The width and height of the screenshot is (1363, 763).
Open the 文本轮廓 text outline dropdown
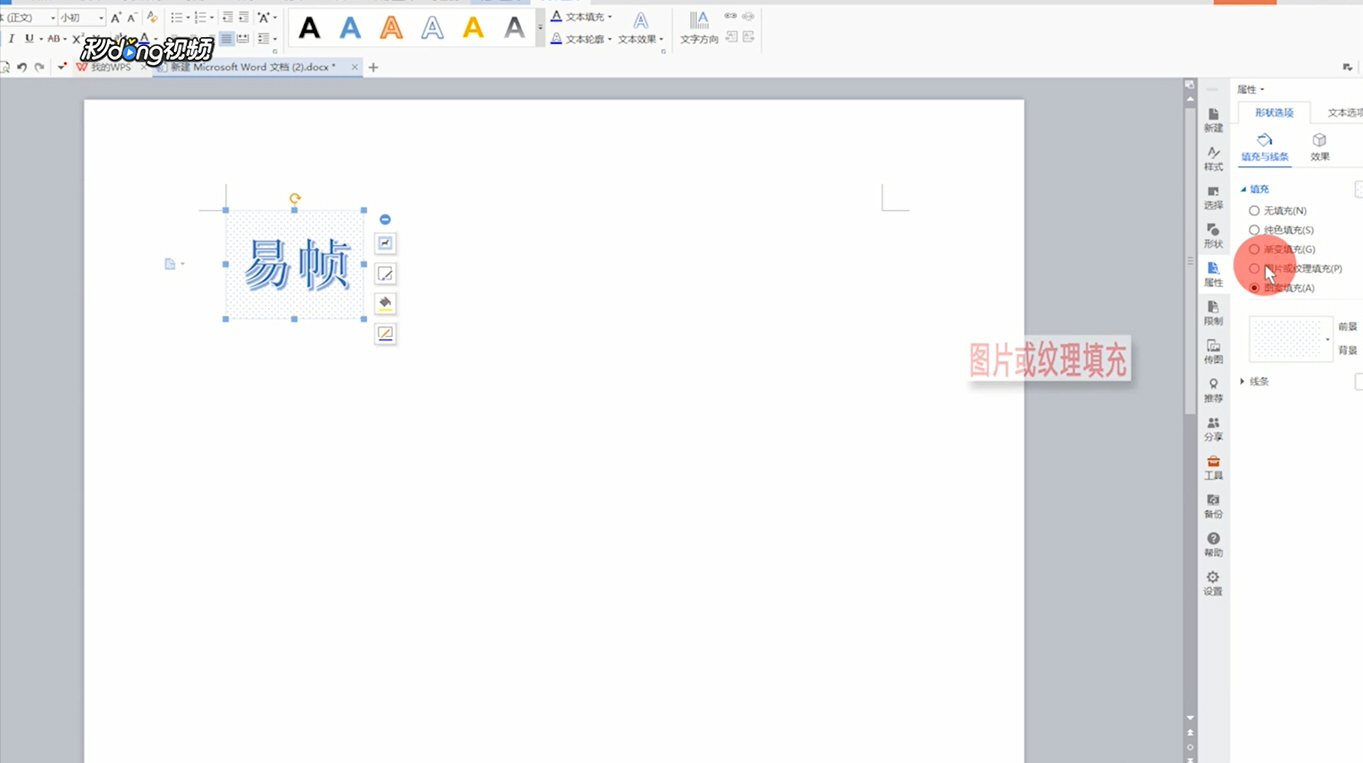pyautogui.click(x=581, y=39)
